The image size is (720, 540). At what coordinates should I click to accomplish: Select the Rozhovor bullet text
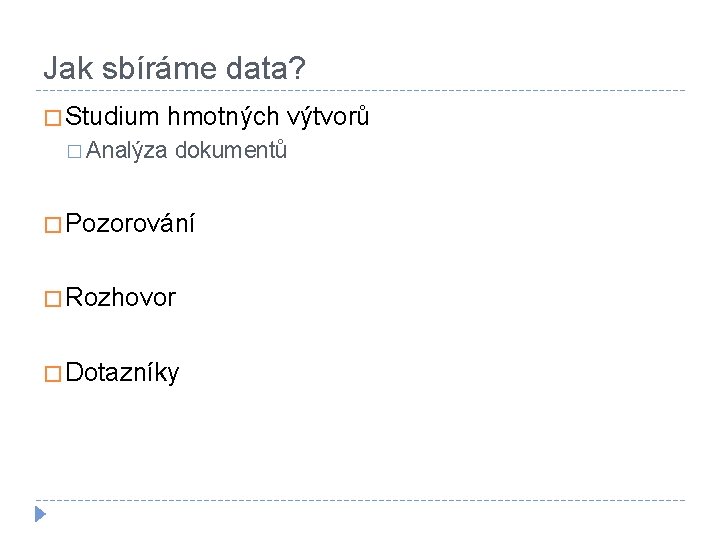click(120, 298)
